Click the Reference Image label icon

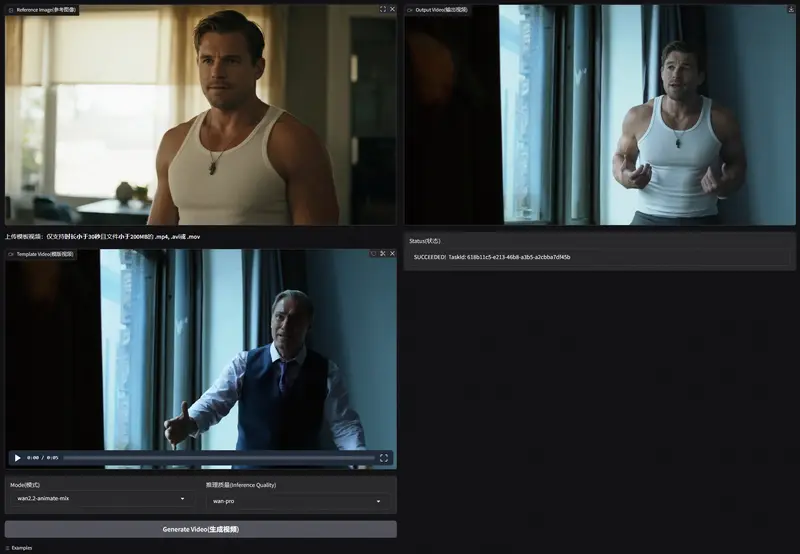click(x=11, y=10)
